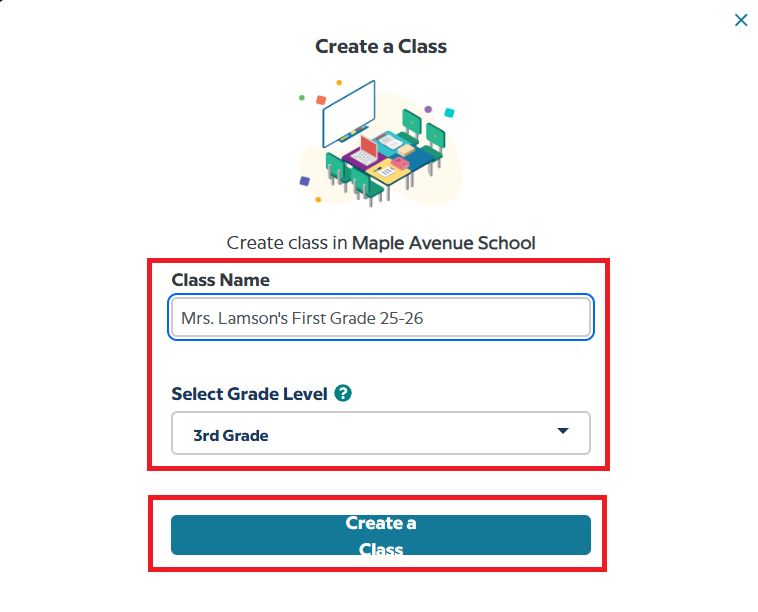Screen dimensions: 758x612
Task: Click the purple confetti square left of the illustration
Action: [x=304, y=181]
